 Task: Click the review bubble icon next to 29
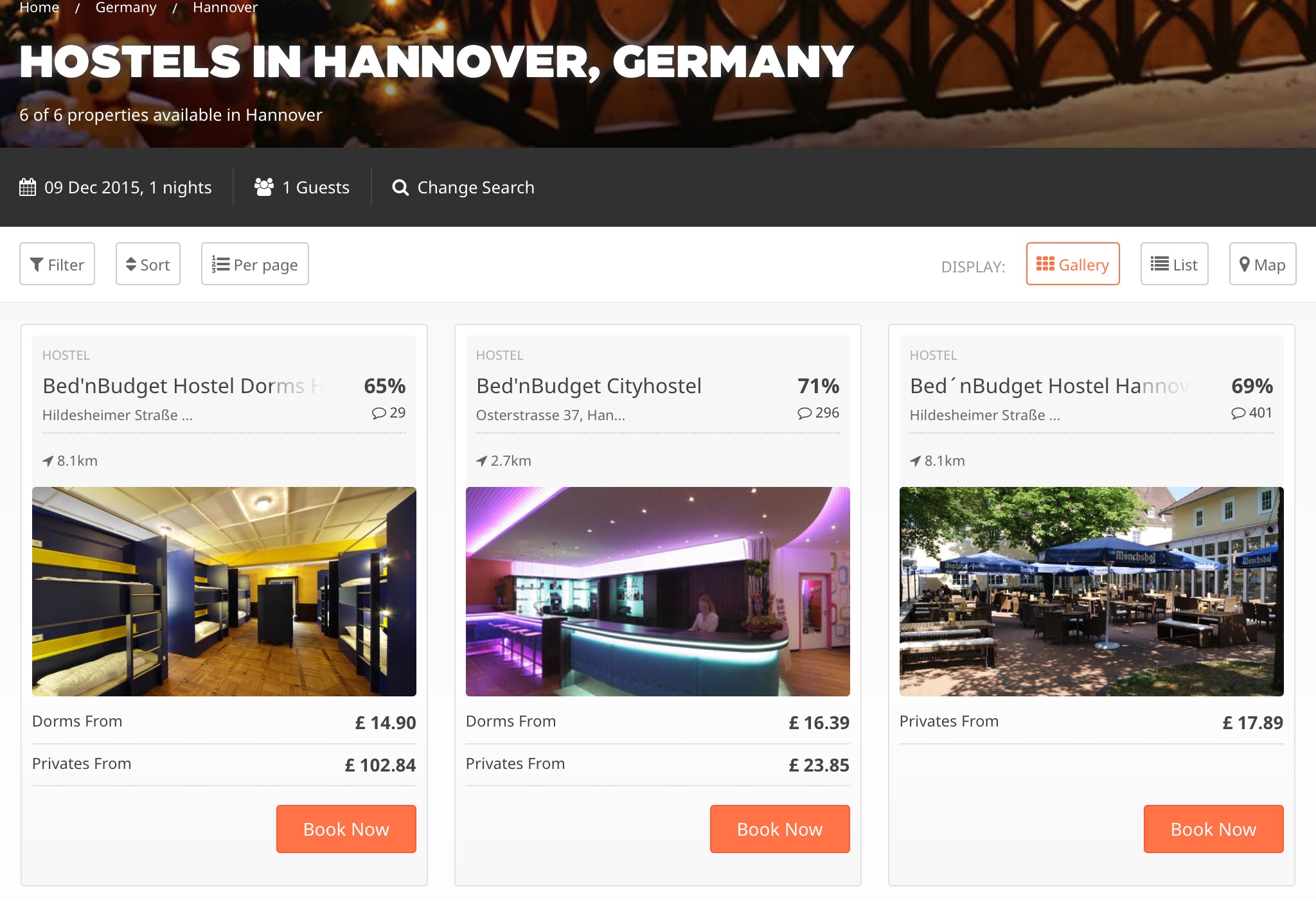coord(379,413)
